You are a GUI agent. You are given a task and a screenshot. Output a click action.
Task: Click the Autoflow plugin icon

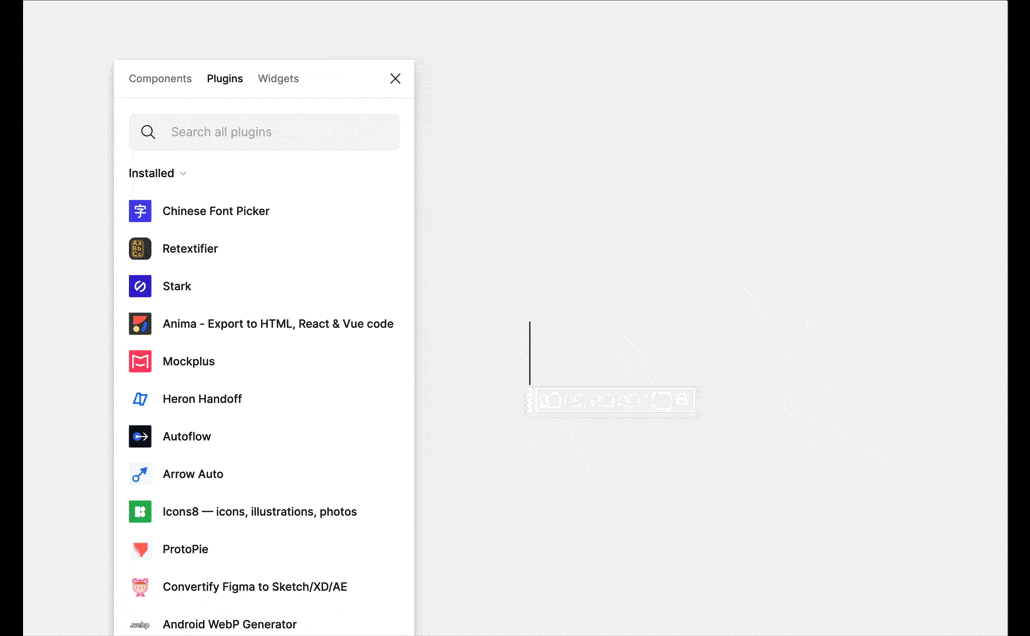140,436
